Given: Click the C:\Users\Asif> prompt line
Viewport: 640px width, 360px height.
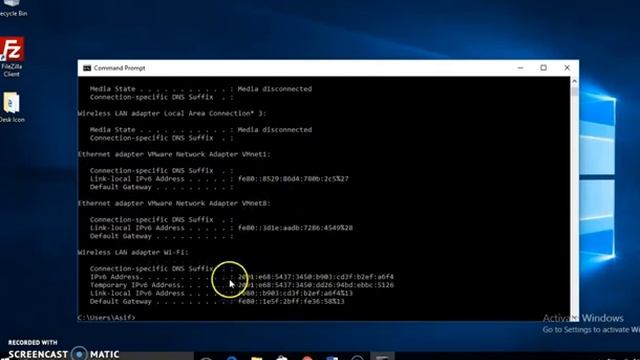Looking at the screenshot, I should click(x=107, y=317).
